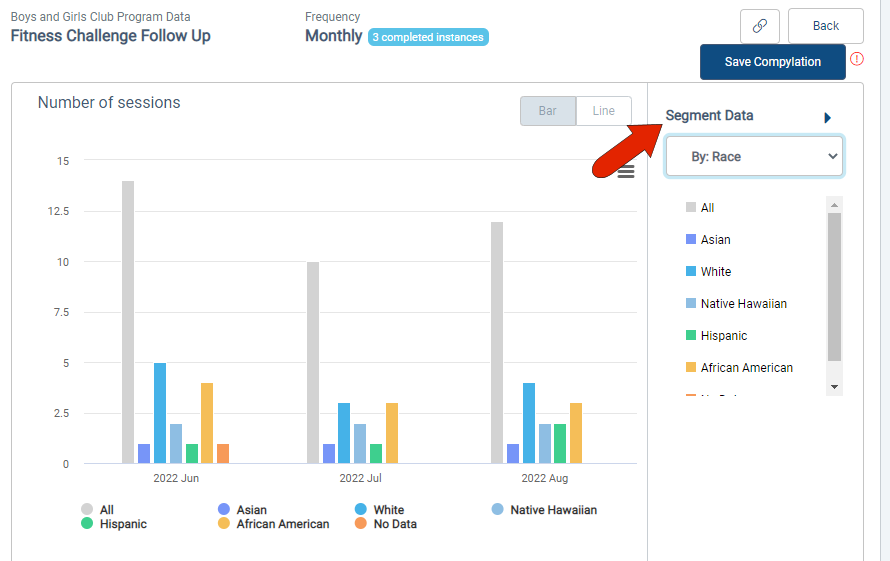Toggle White series in bottom chart legend
Screen dimensions: 890x561
tap(379, 509)
